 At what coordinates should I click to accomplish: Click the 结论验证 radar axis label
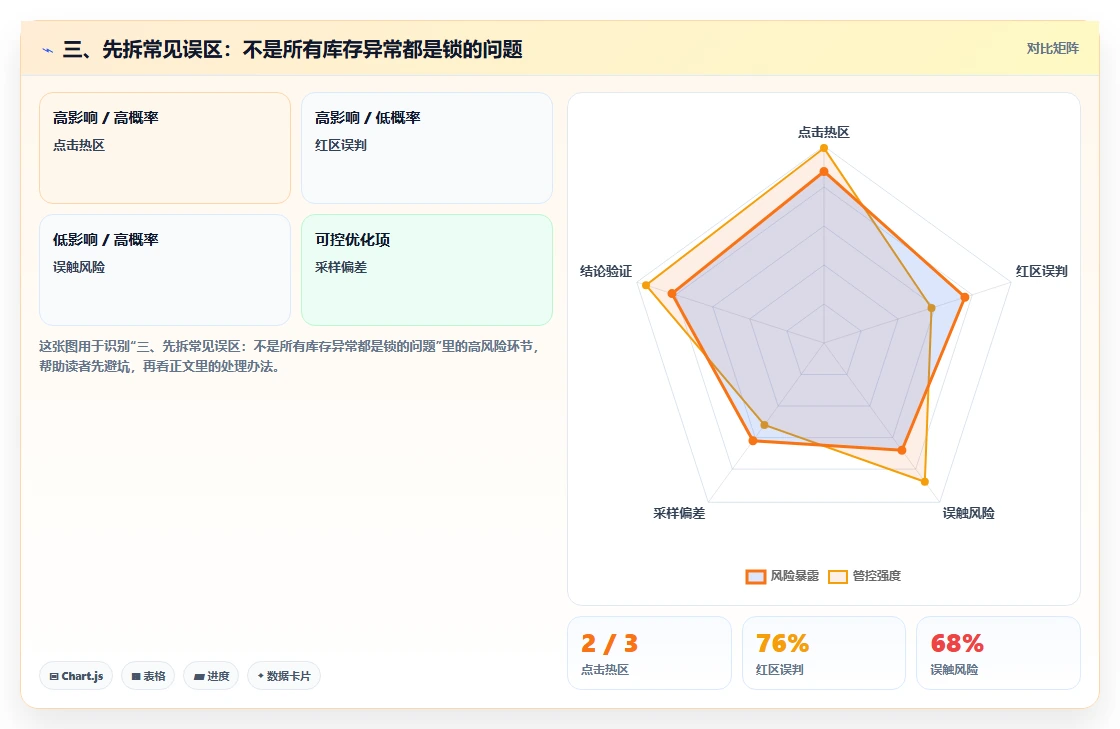coord(606,271)
